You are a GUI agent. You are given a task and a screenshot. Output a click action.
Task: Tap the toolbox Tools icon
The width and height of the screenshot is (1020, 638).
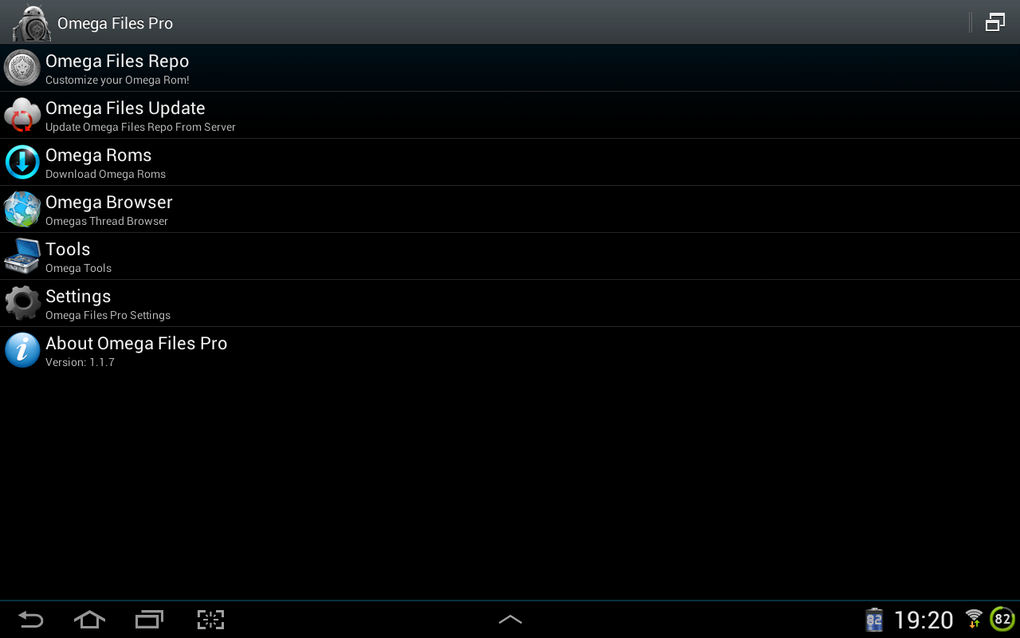pos(22,256)
